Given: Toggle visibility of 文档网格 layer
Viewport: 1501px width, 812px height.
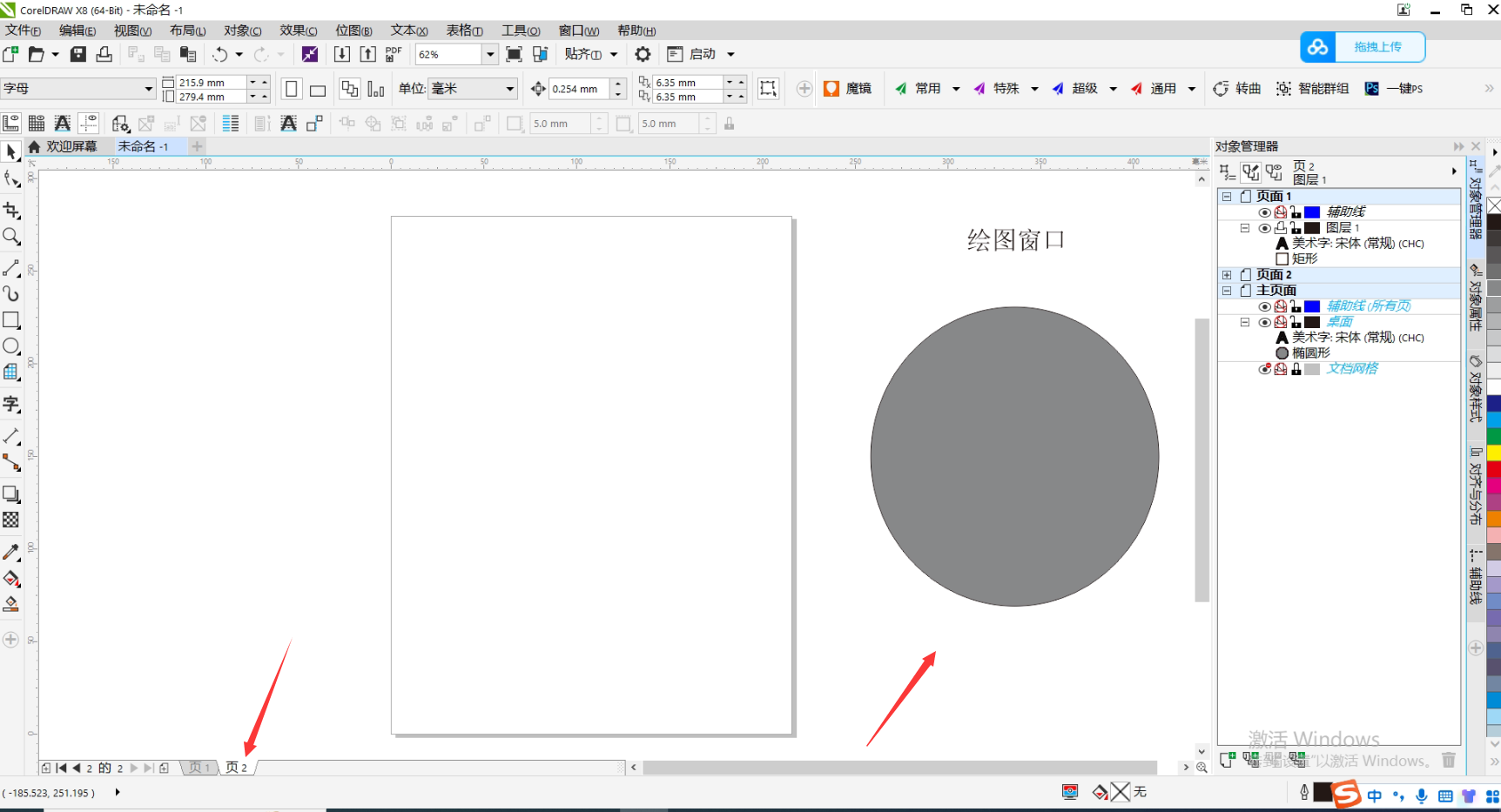Looking at the screenshot, I should click(1264, 369).
